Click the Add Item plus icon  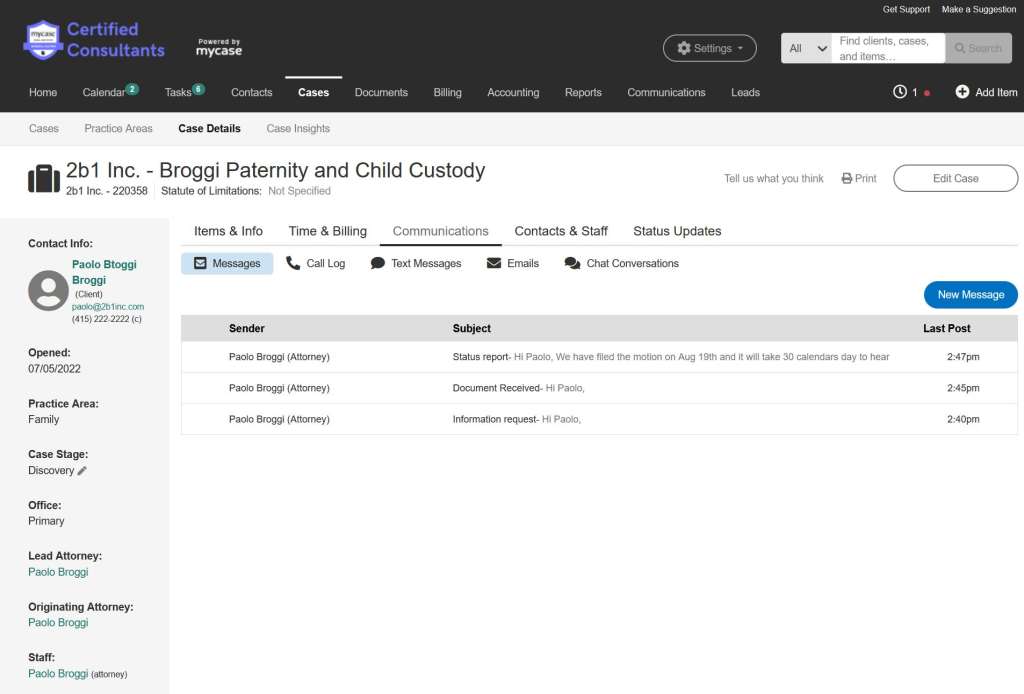962,92
